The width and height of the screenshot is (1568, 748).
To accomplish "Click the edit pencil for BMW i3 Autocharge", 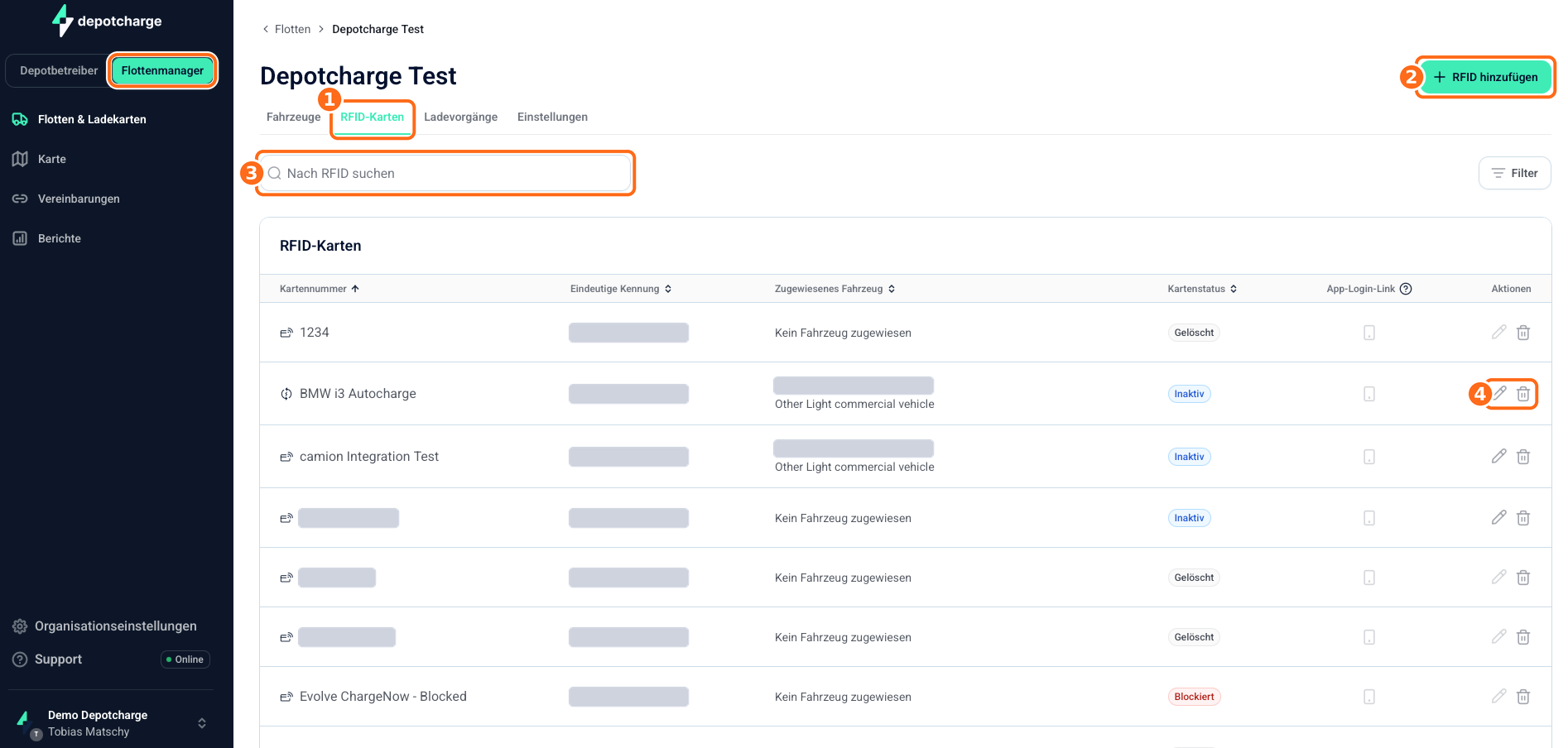I will pyautogui.click(x=1499, y=393).
